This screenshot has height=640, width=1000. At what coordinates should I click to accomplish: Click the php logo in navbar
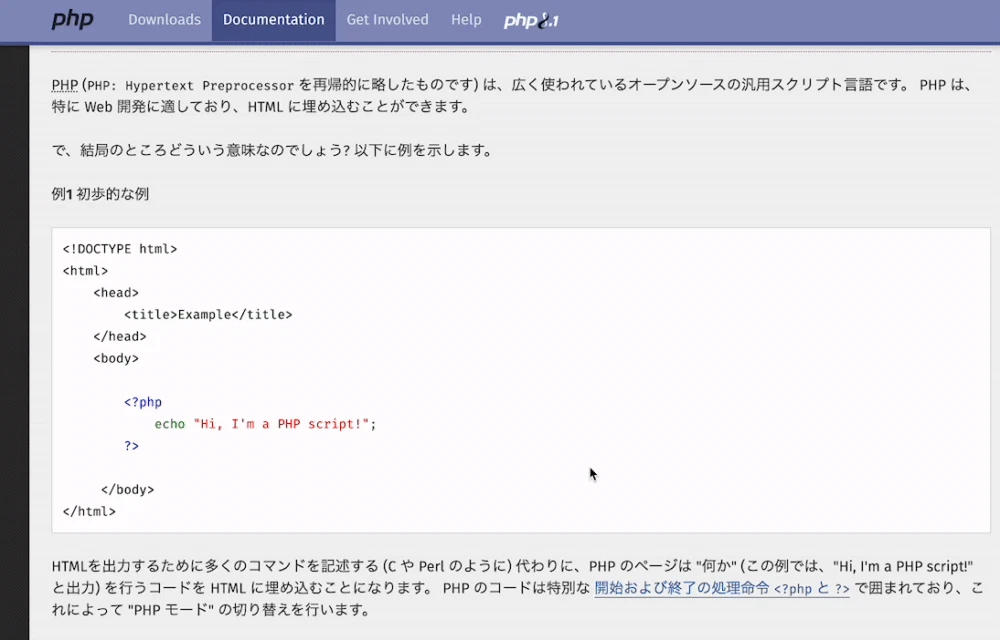pos(72,19)
